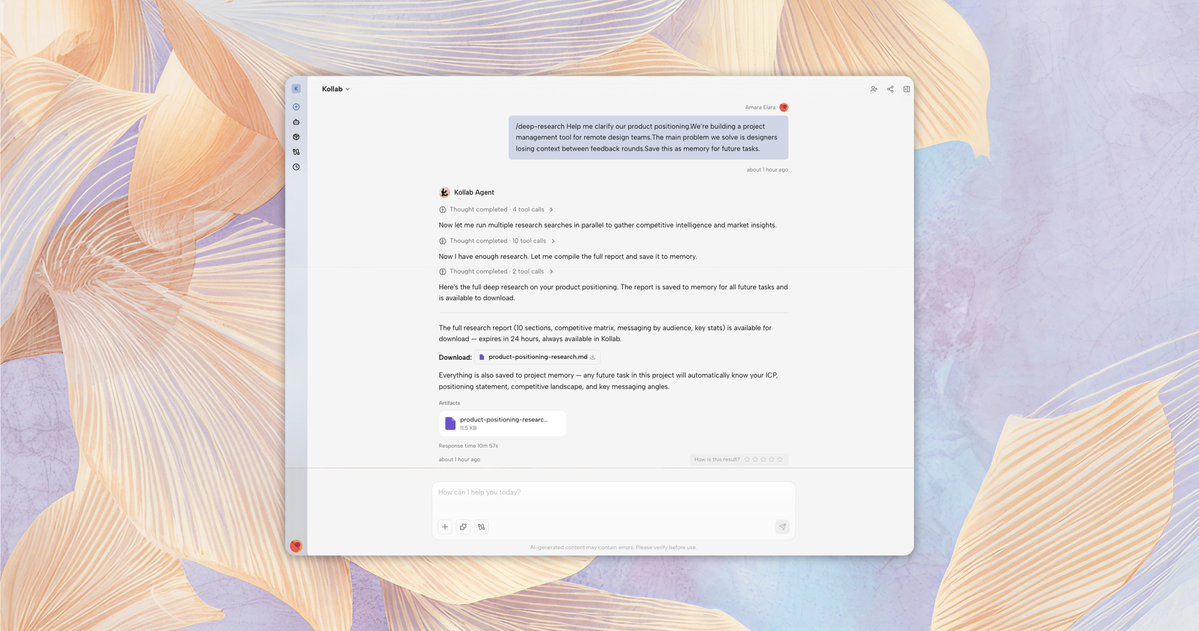This screenshot has height=631, width=1199.
Task: Click the Response time 10m 57s text
Action: (x=468, y=446)
